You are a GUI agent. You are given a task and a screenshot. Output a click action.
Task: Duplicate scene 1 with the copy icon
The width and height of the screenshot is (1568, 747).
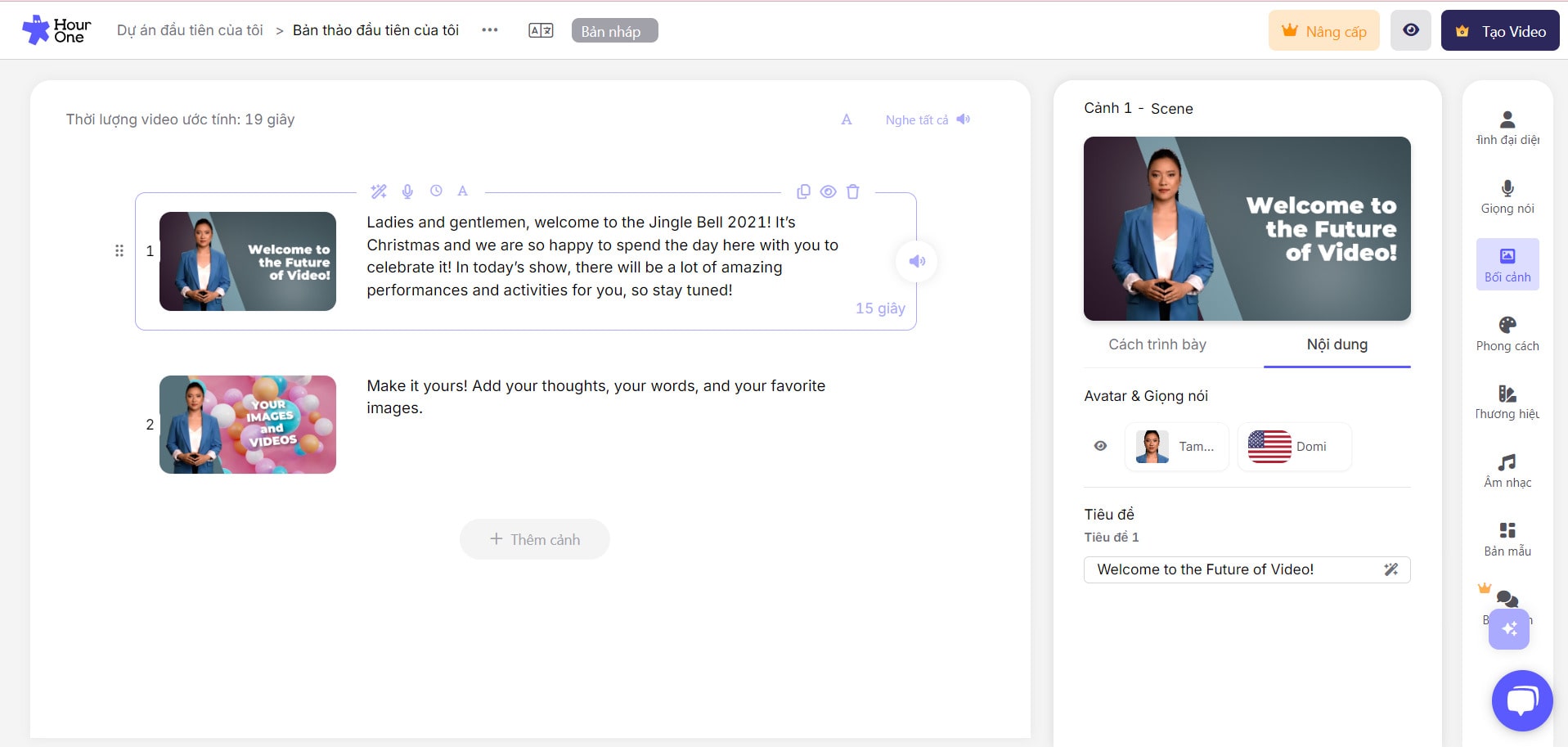(x=803, y=191)
